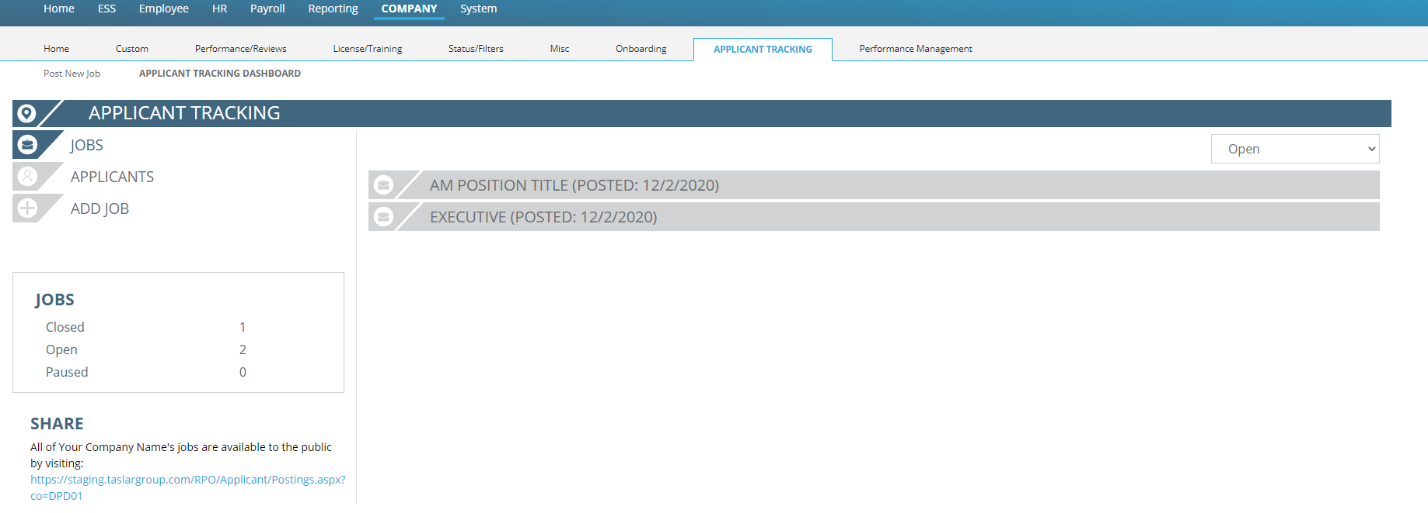Click the Paused count value 0
1428x513 pixels.
(x=242, y=372)
